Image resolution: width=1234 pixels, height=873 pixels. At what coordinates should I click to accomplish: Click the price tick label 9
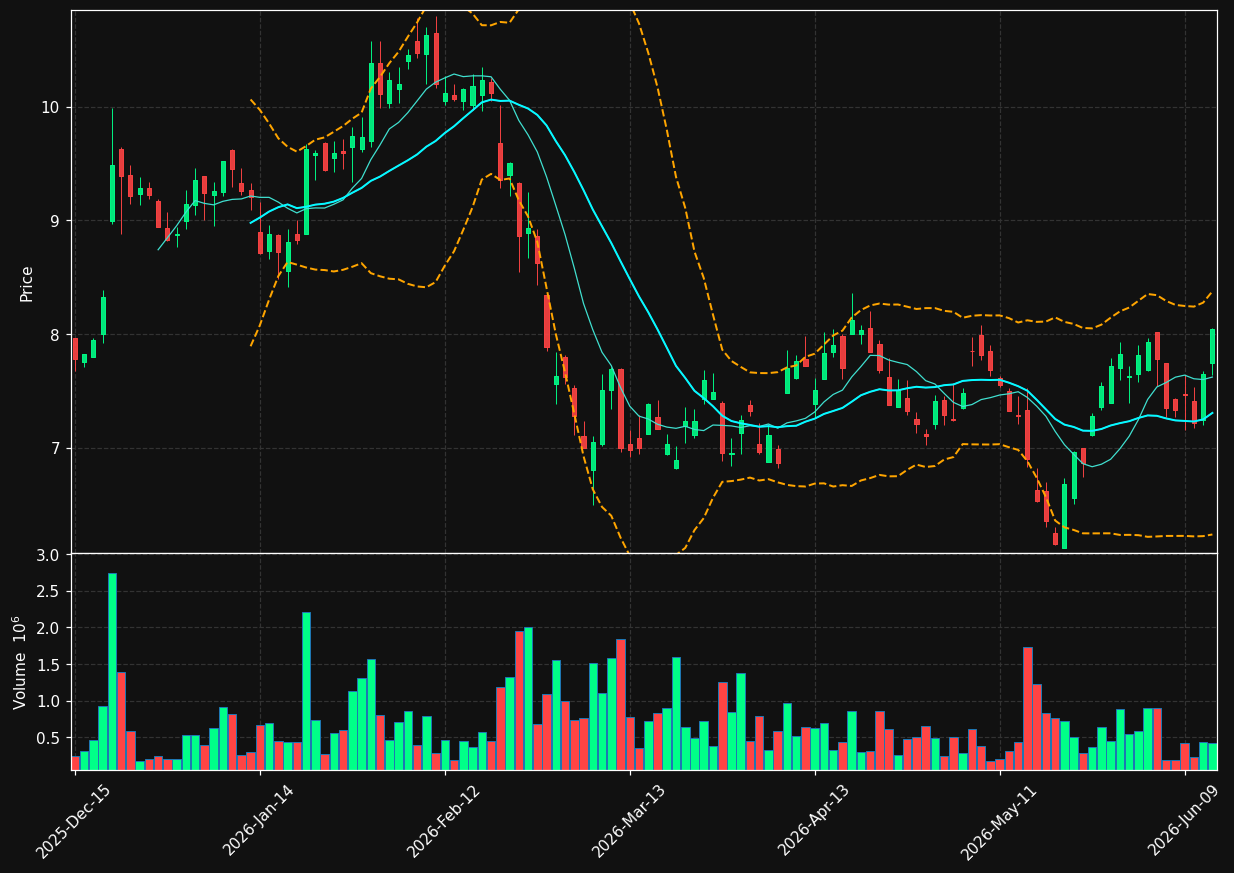click(x=56, y=221)
